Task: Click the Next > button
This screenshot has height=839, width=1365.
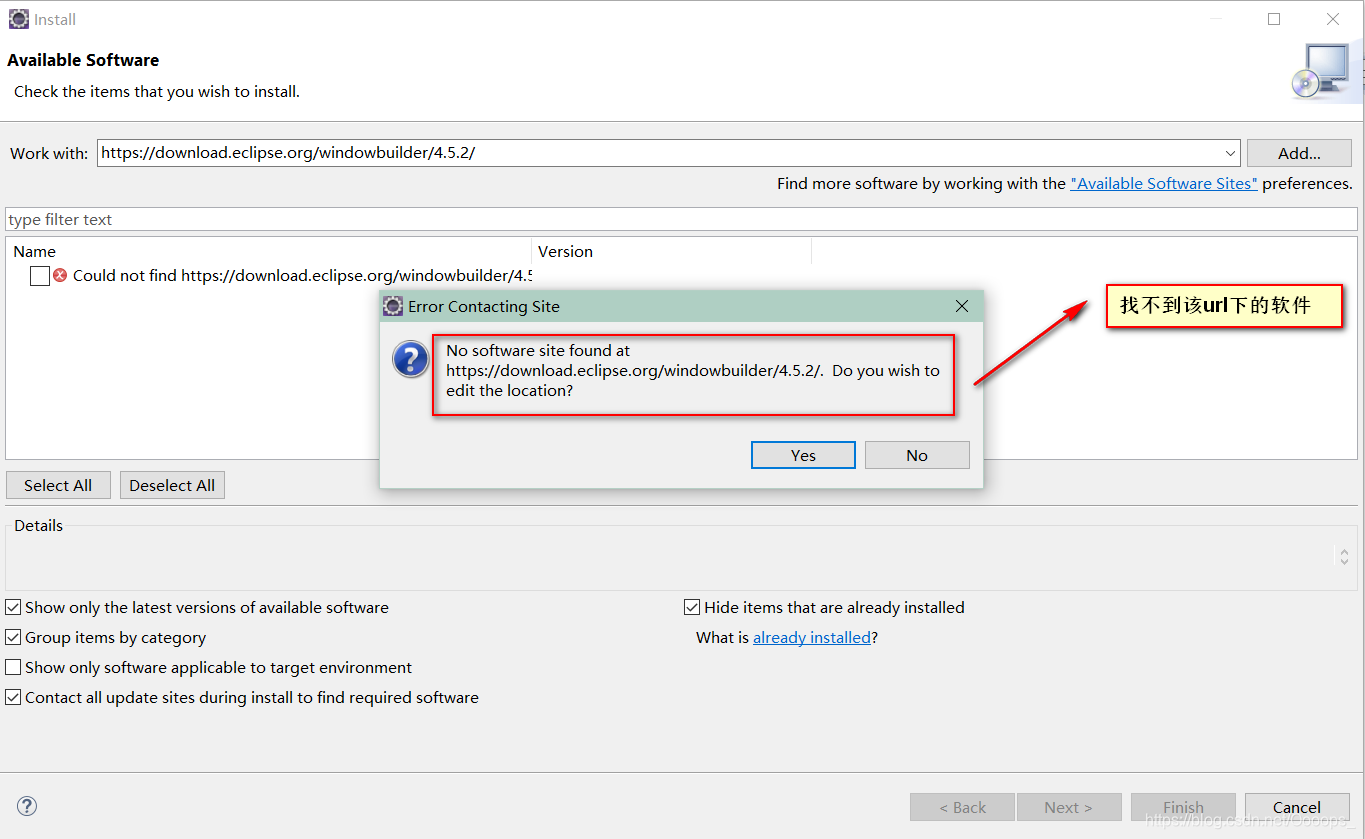Action: point(1069,807)
